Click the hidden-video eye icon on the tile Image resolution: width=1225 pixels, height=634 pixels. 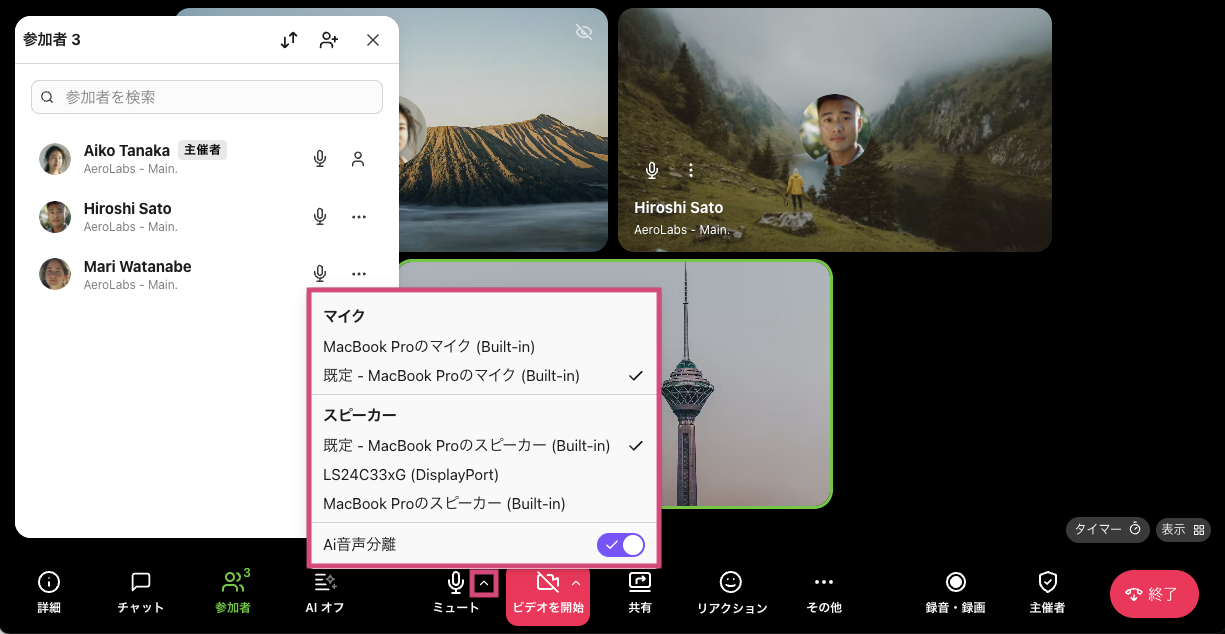583,31
